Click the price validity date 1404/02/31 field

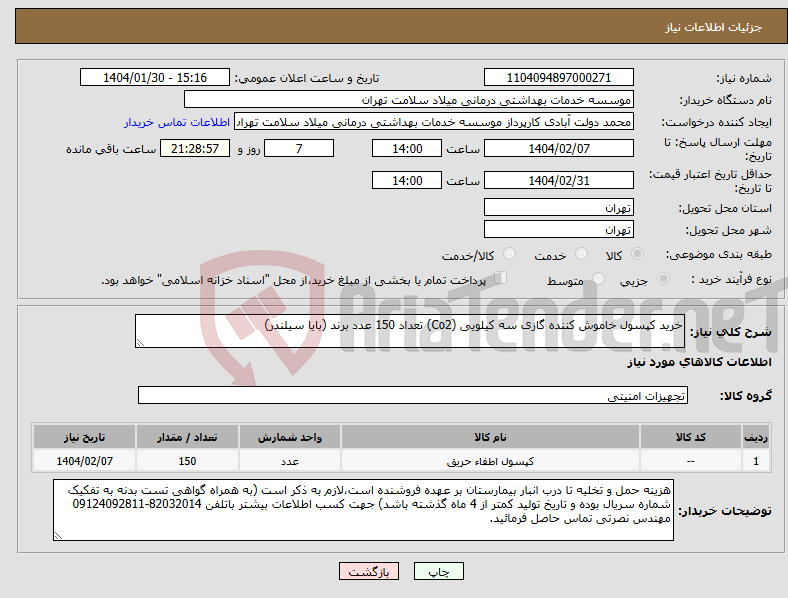click(x=558, y=180)
